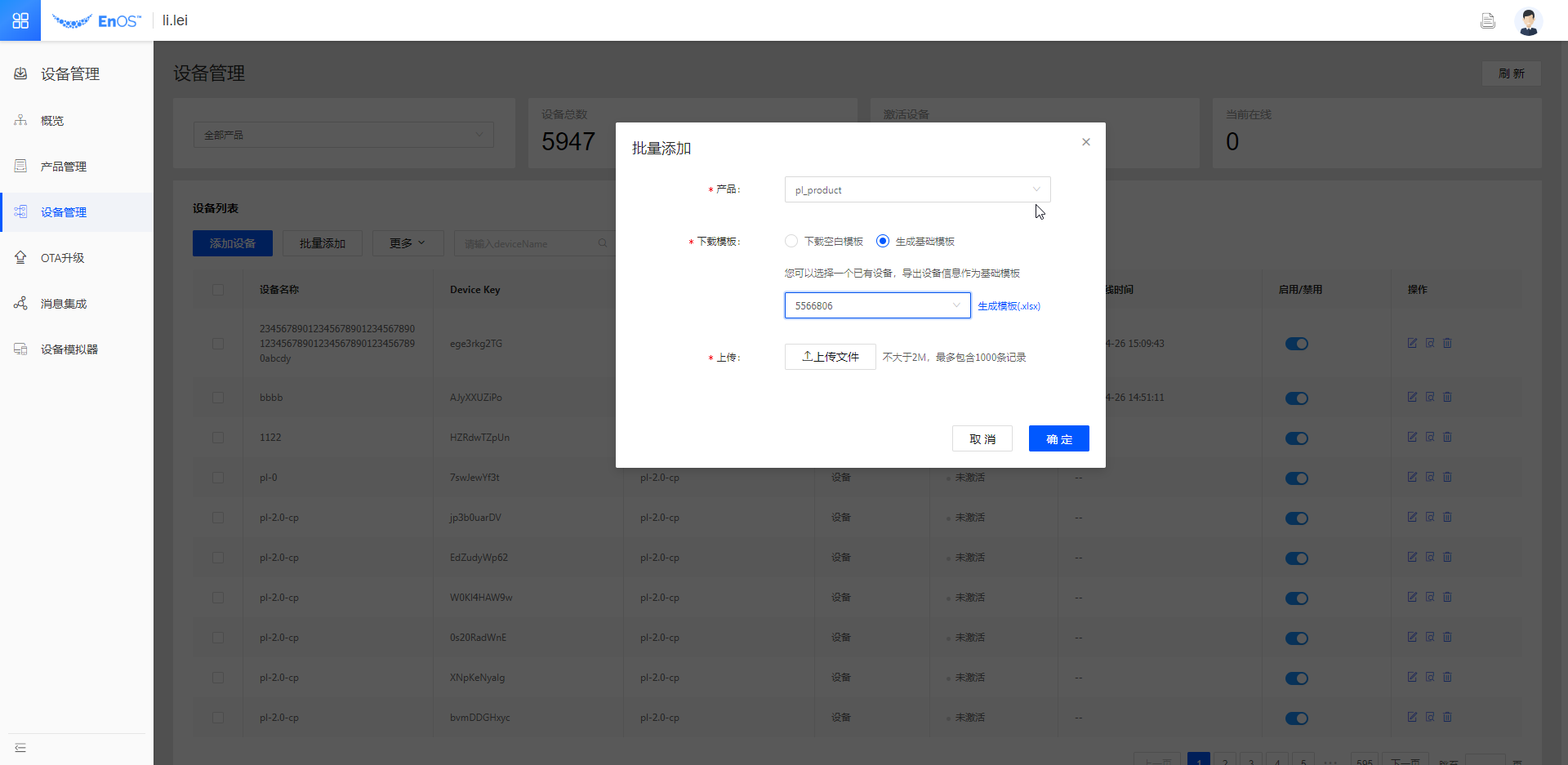Click edit icon for device AJyXXUZiPo
Screen dimensions: 1568x765
1412,397
